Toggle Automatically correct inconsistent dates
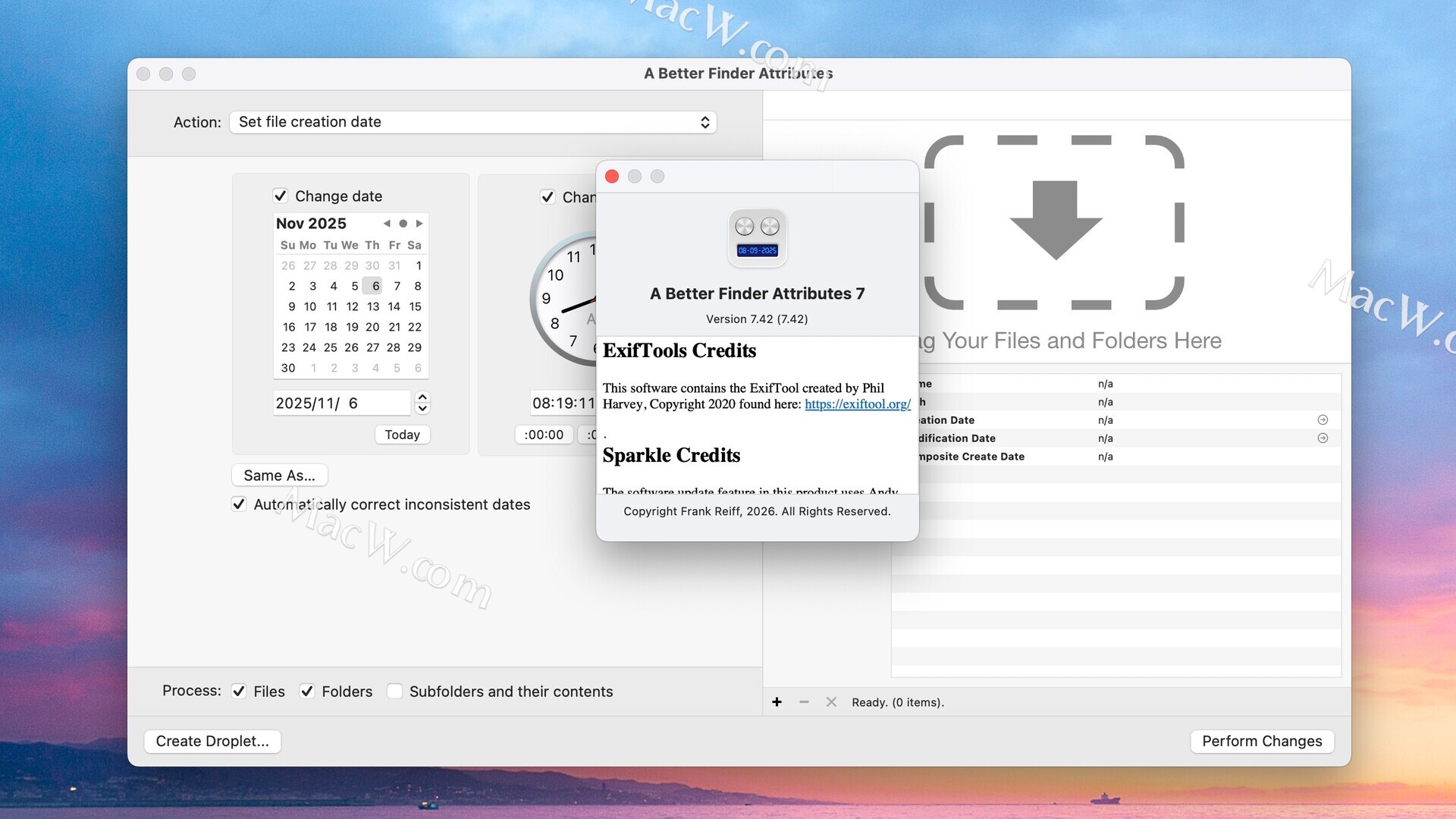Viewport: 1456px width, 819px height. pos(239,504)
